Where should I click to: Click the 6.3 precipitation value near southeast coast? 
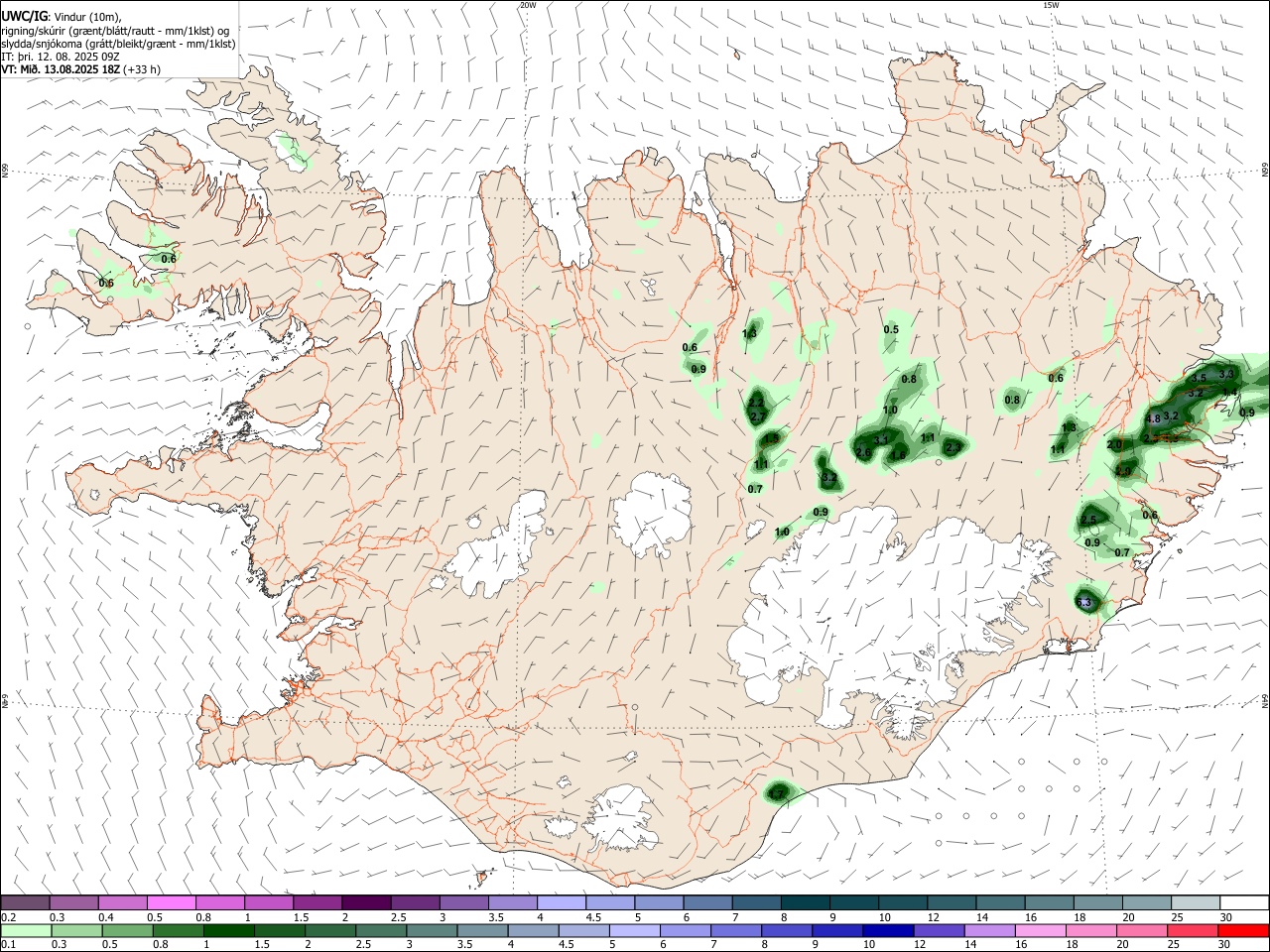1083,602
